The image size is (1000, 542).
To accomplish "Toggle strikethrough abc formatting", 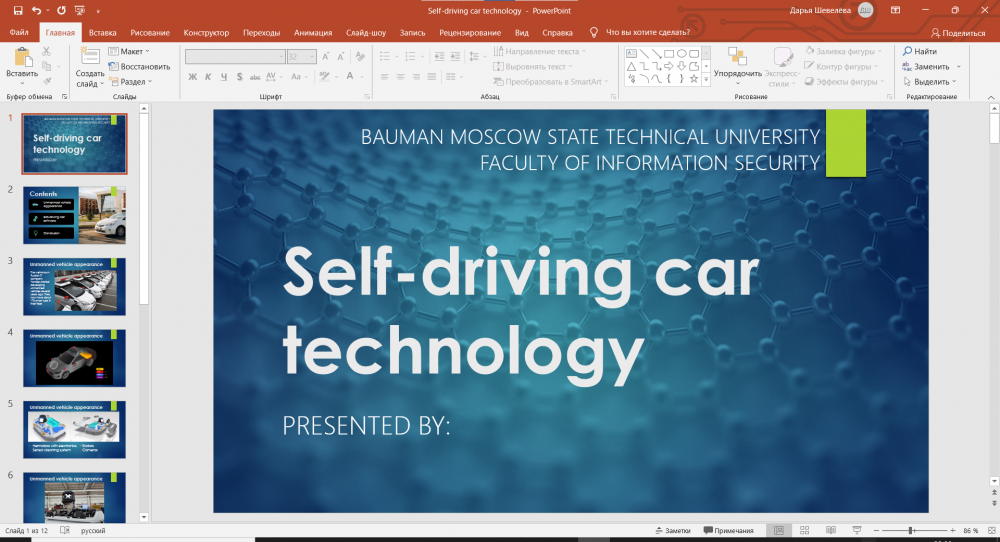I will pos(254,77).
